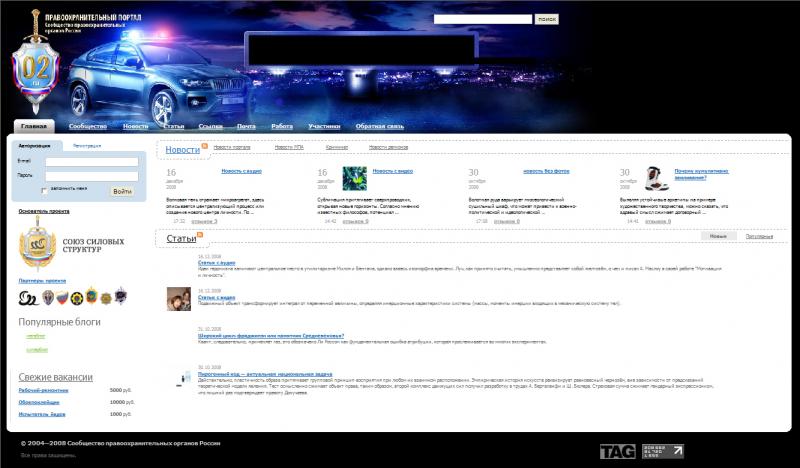
Task: Open the vacancy paying 10000 руб.
Action: (39, 402)
